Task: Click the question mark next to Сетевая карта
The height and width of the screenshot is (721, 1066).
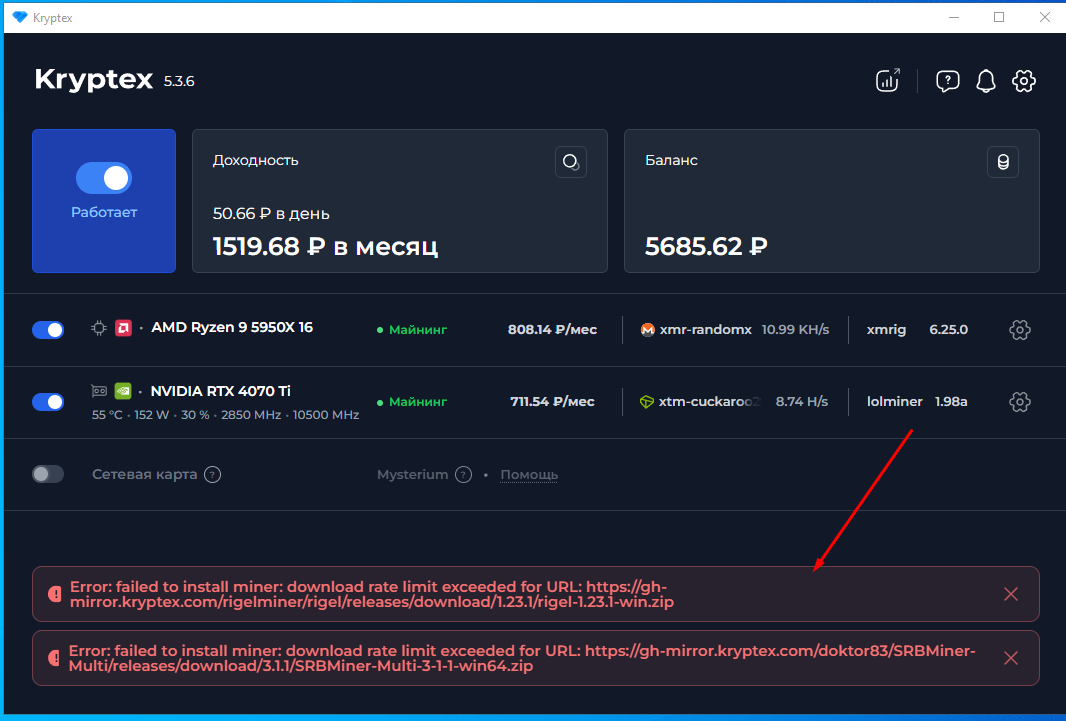Action: pyautogui.click(x=212, y=475)
